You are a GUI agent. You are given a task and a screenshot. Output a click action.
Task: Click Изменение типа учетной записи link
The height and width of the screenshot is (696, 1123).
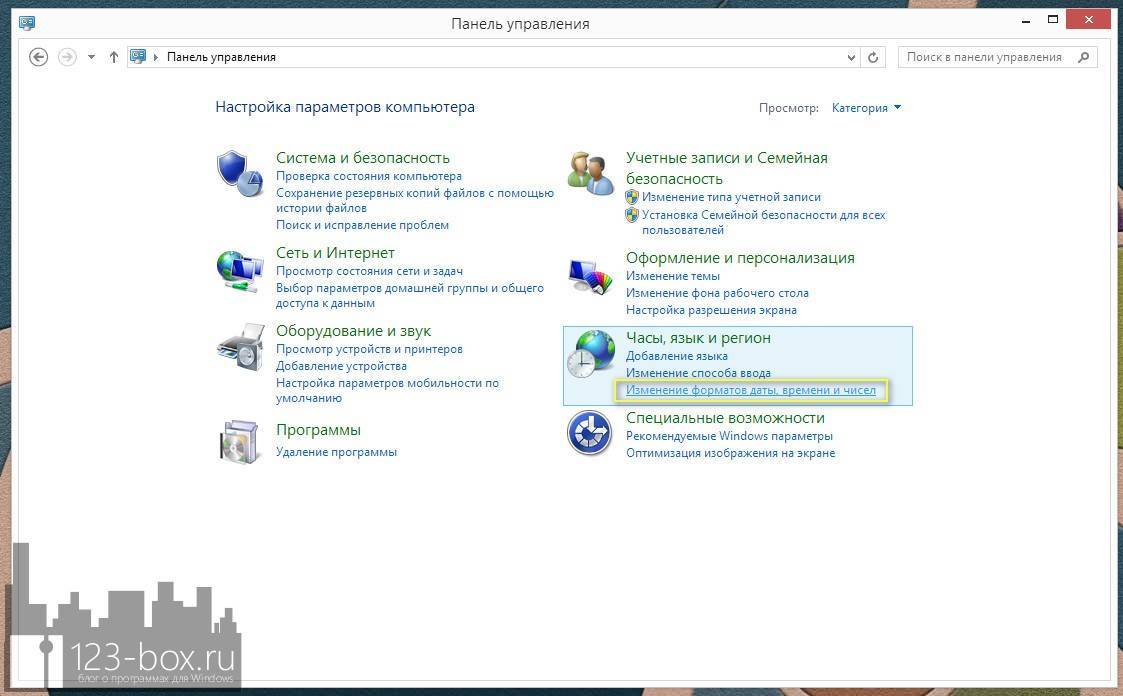pos(731,197)
